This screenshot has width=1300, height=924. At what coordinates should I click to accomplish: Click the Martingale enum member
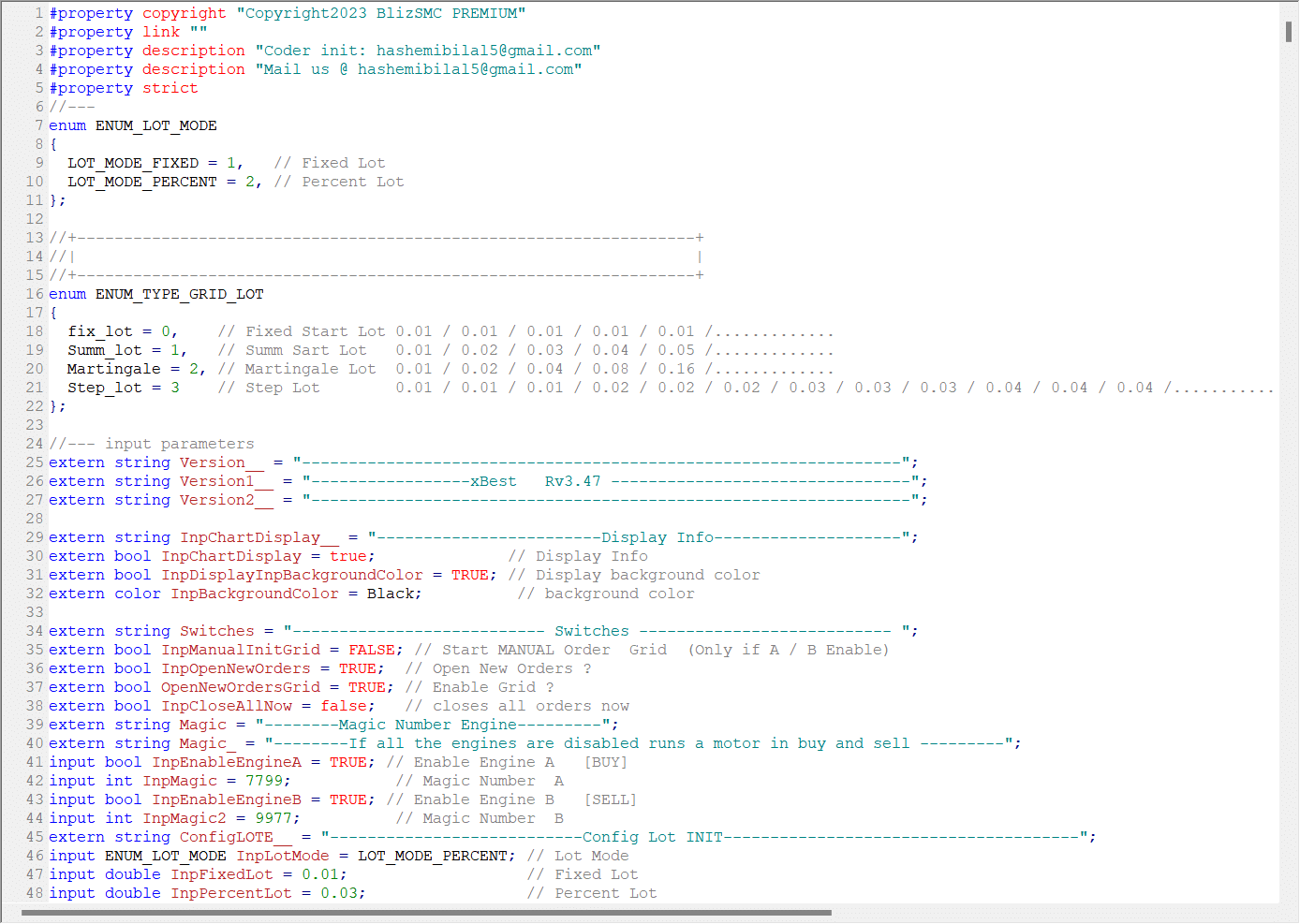(x=113, y=369)
